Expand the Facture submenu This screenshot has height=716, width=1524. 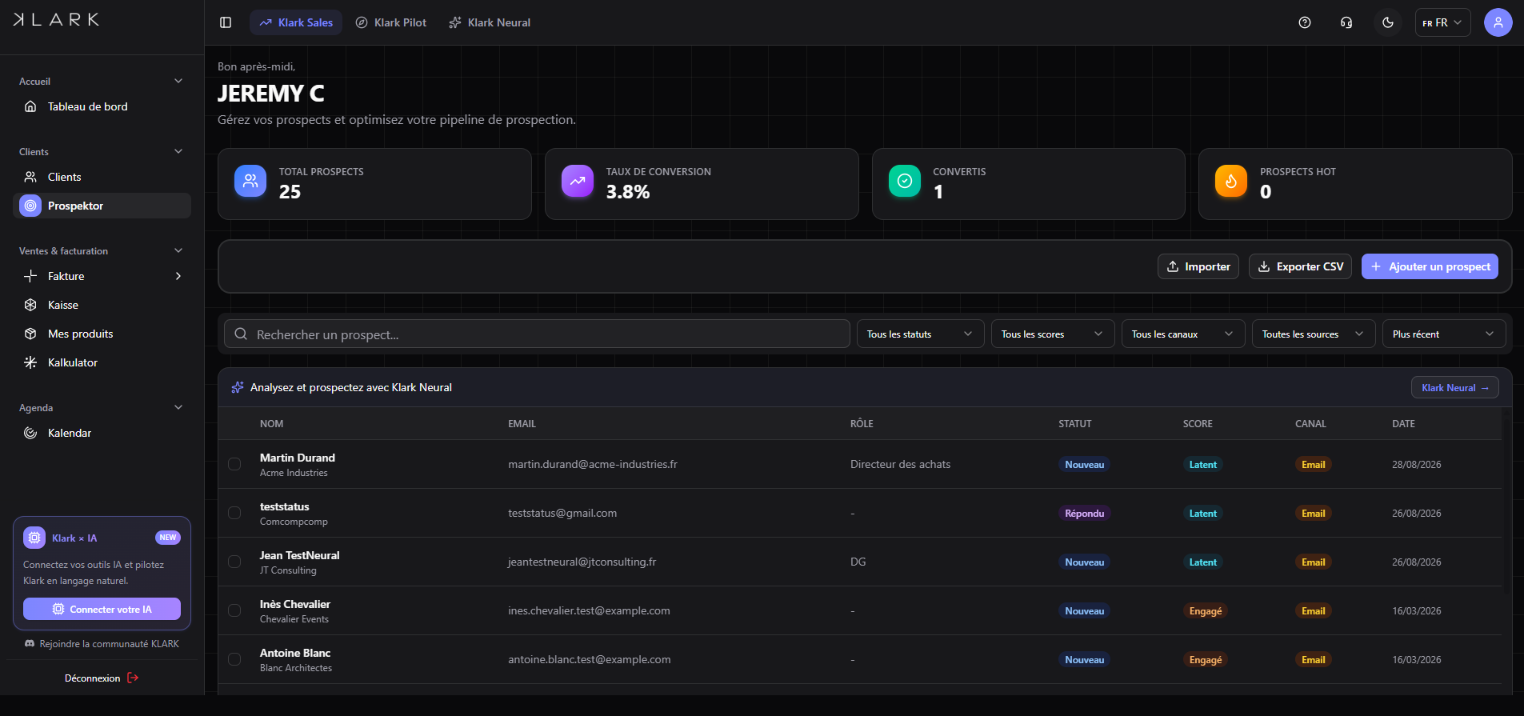pyautogui.click(x=178, y=276)
